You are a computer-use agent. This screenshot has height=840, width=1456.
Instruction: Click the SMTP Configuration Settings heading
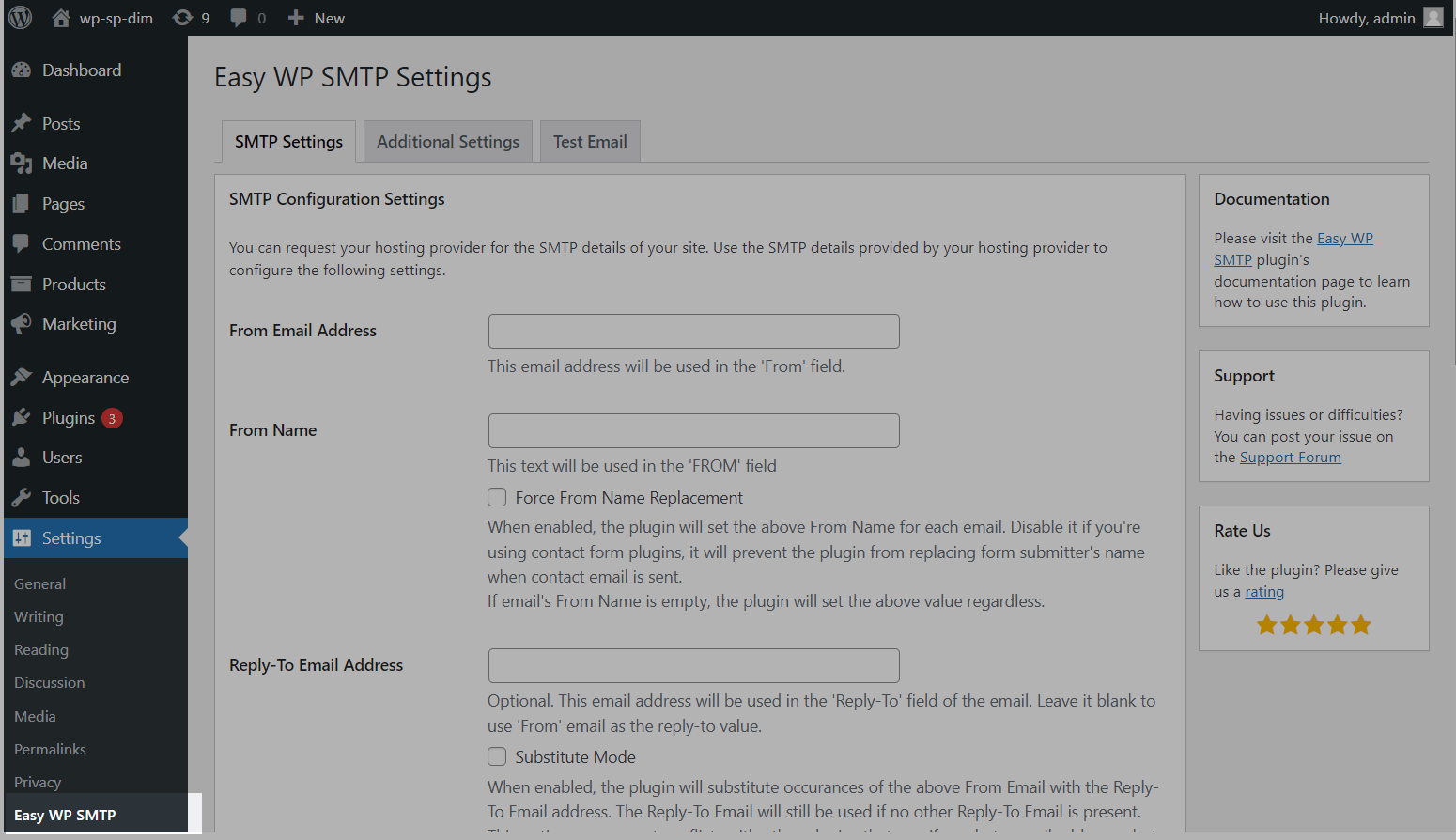click(337, 199)
